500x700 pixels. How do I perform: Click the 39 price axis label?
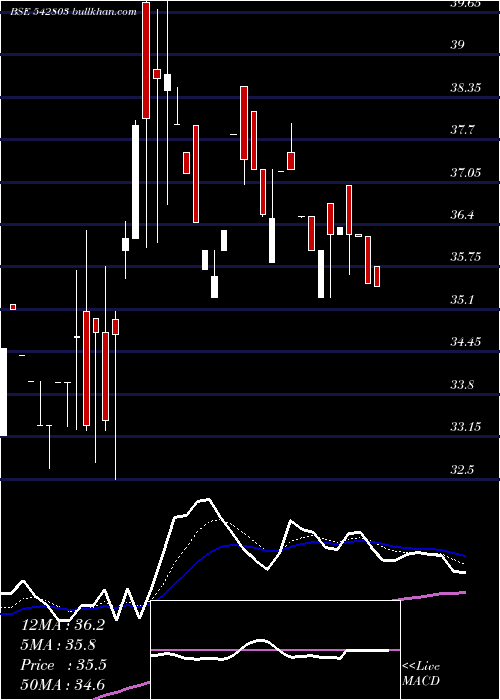click(458, 45)
